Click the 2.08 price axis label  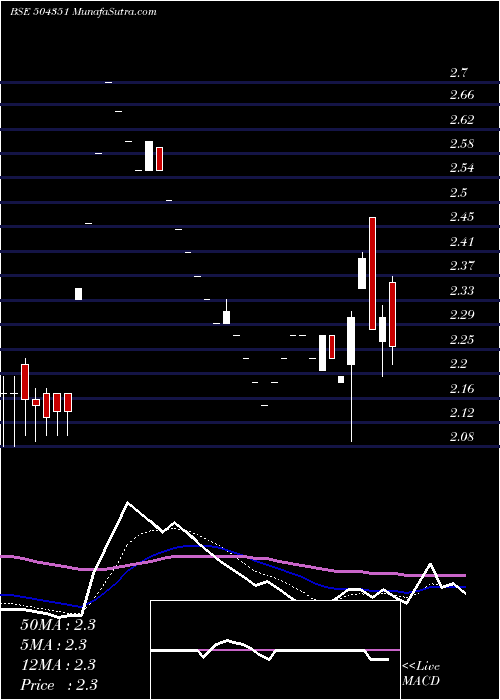[x=462, y=437]
